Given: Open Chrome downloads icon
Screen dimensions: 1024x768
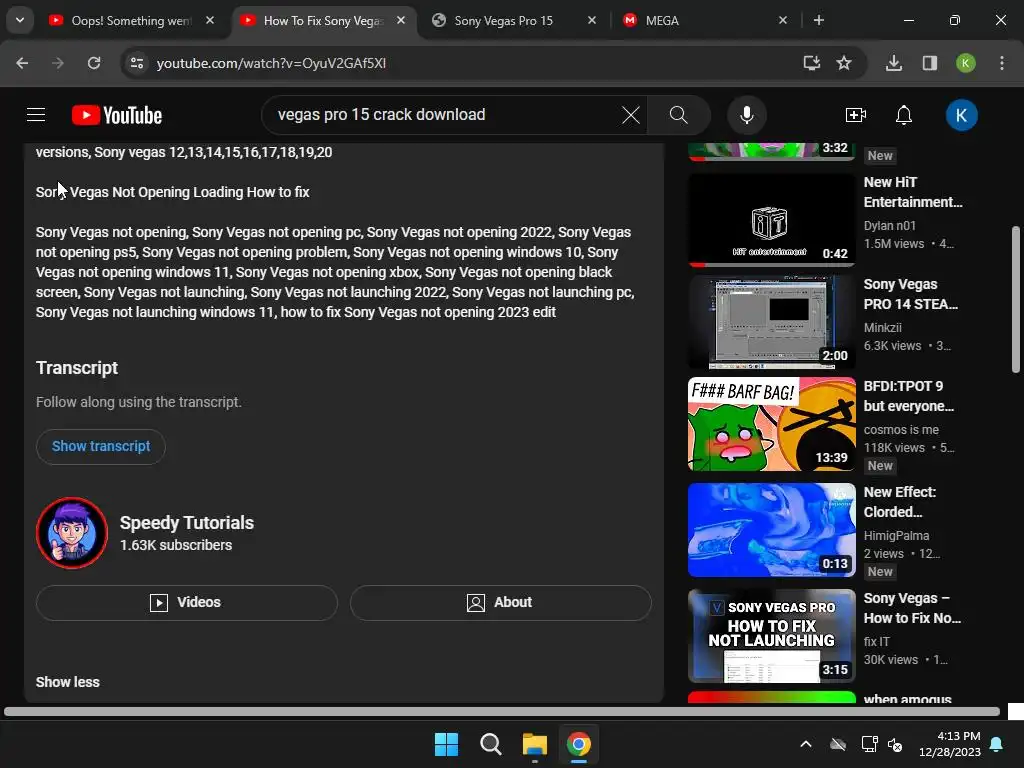Looking at the screenshot, I should [894, 63].
